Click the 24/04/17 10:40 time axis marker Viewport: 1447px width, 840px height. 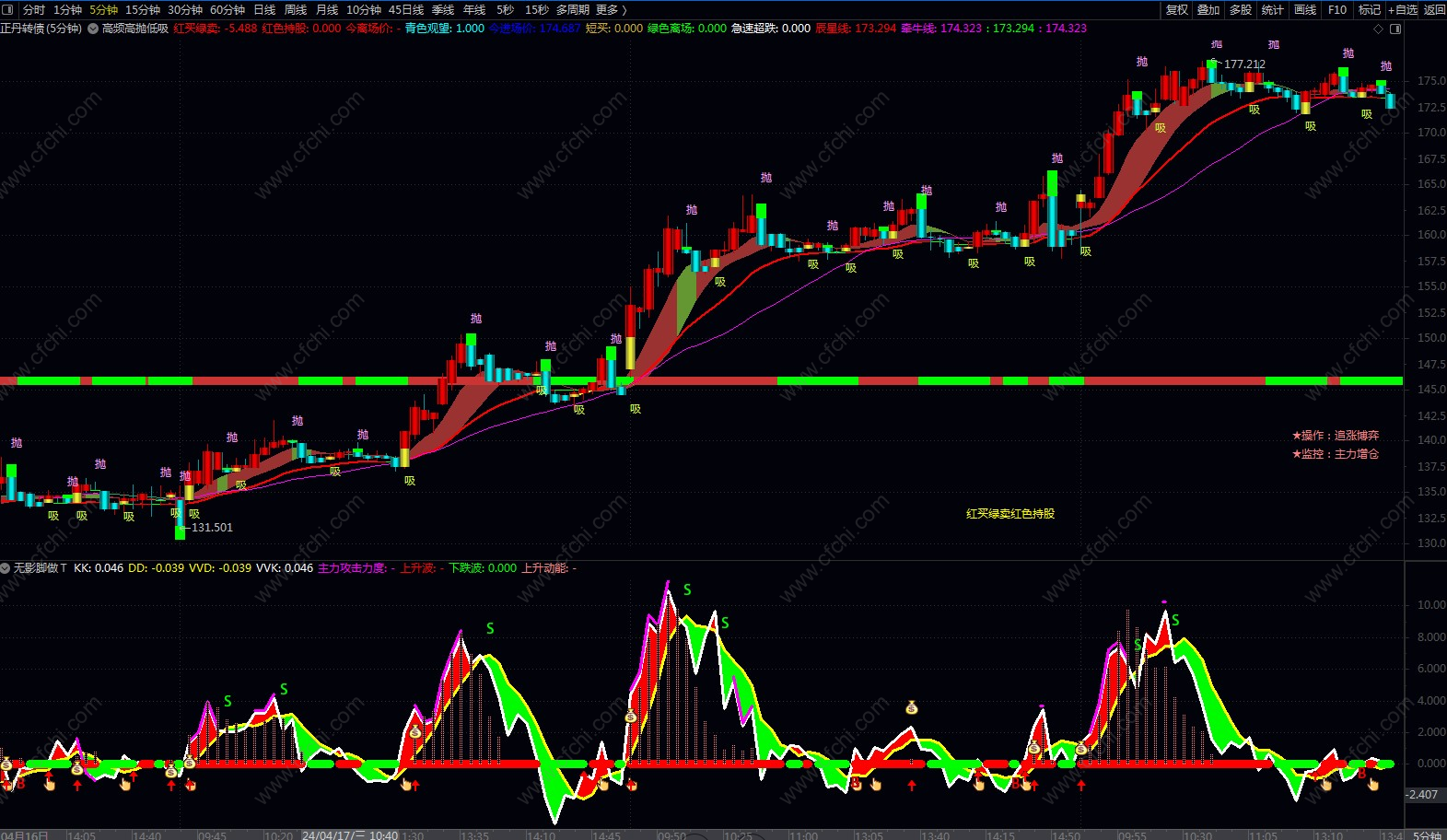(x=350, y=835)
